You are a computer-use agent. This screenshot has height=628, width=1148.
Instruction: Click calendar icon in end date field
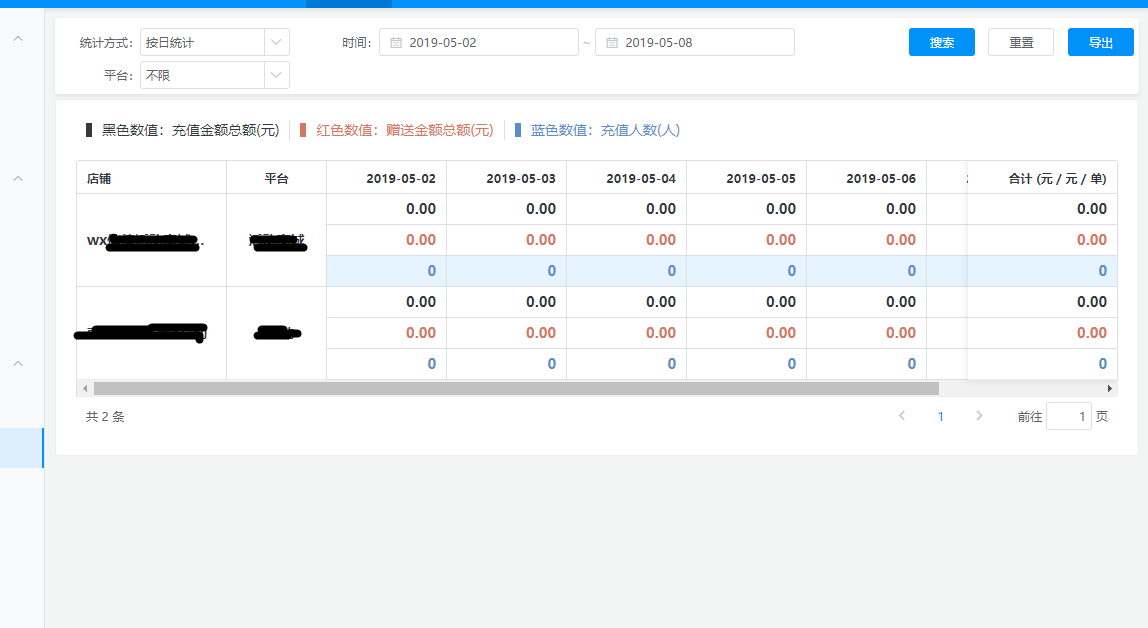[612, 42]
